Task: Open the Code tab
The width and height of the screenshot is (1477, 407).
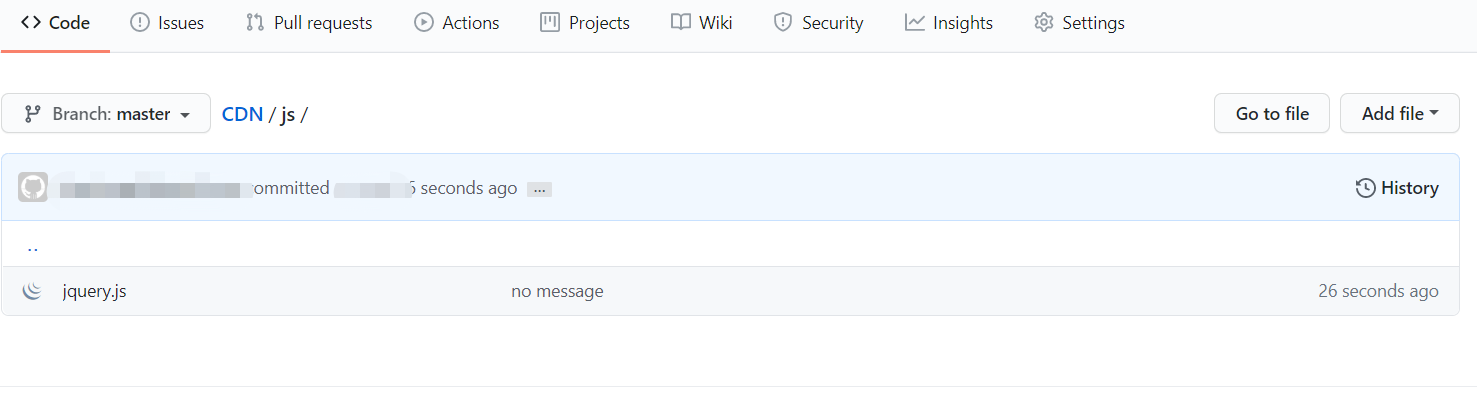Action: point(56,23)
